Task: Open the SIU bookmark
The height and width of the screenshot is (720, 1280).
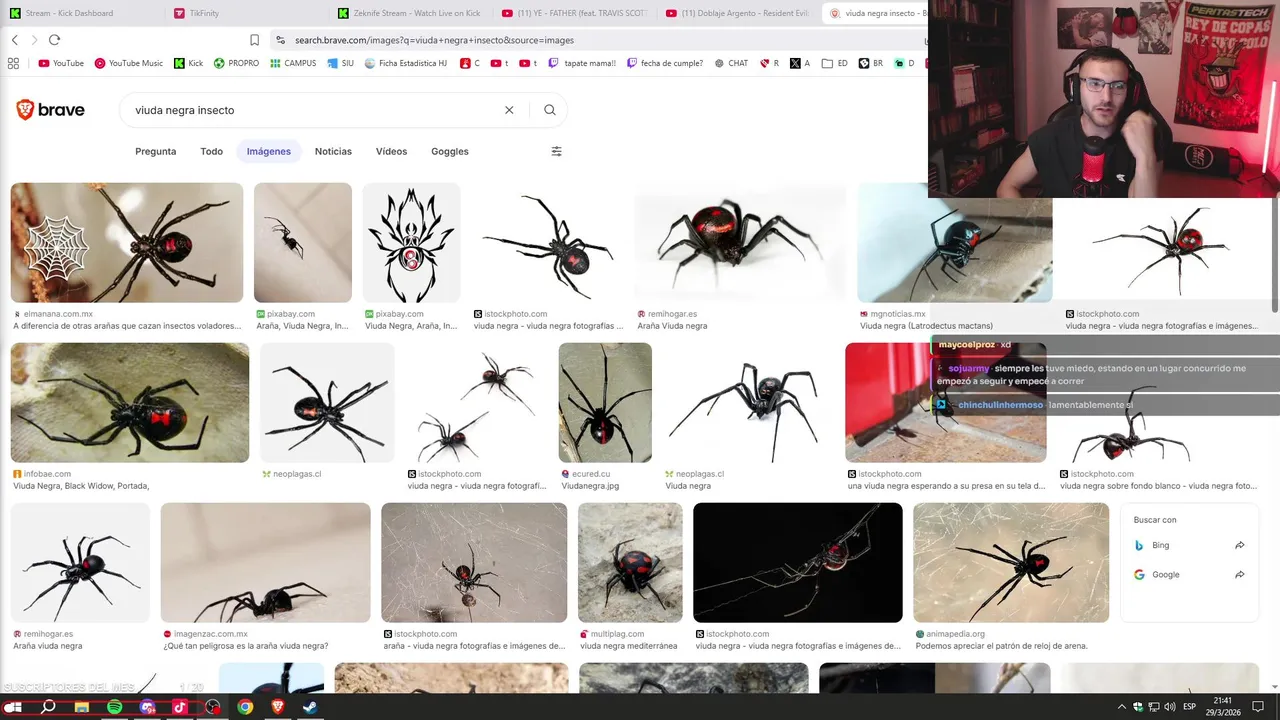Action: click(x=340, y=63)
